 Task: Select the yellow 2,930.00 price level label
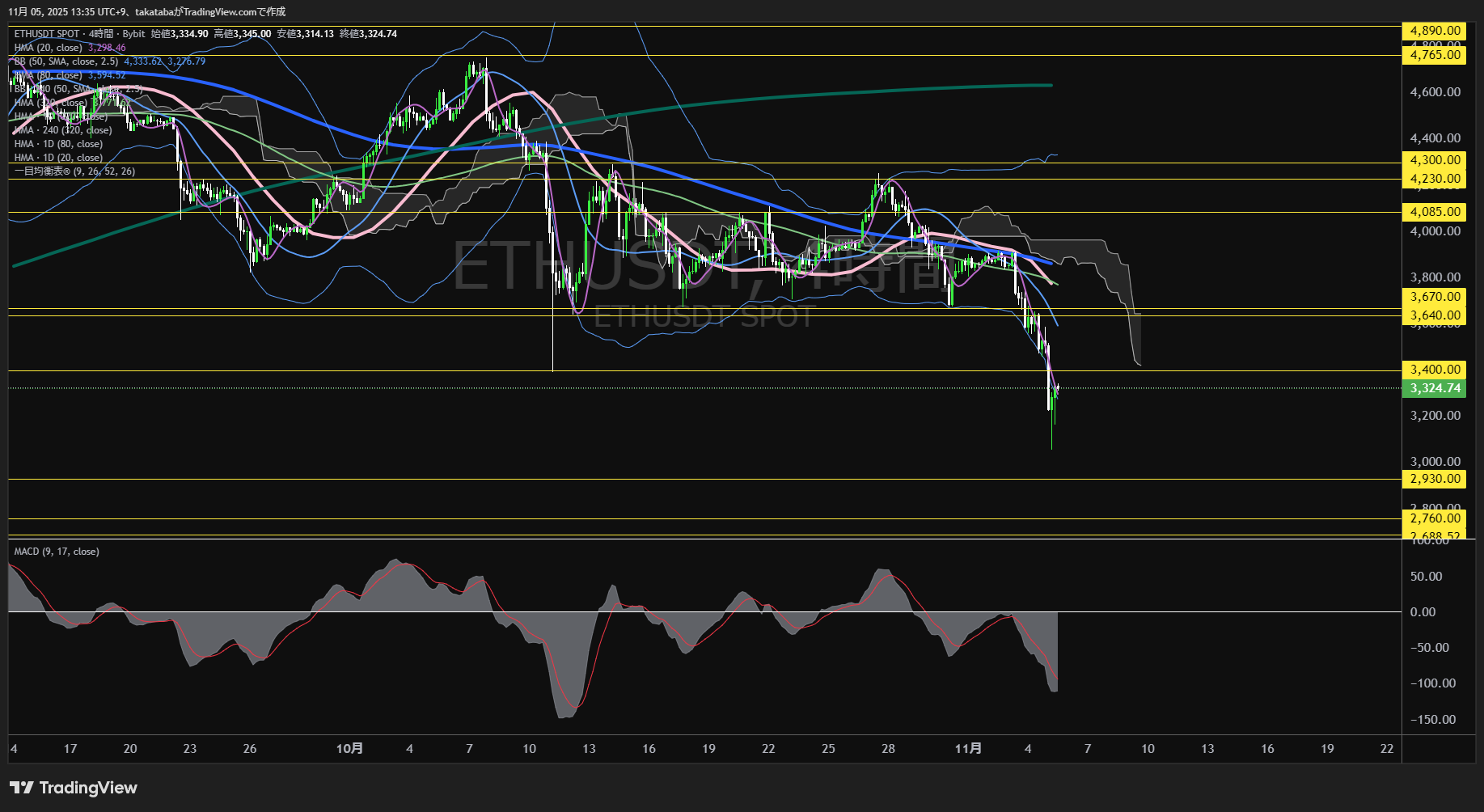tap(1435, 479)
